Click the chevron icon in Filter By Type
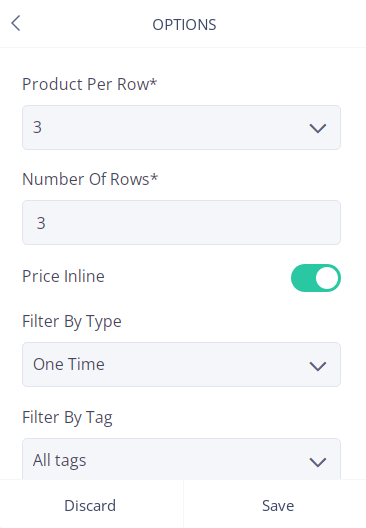The height and width of the screenshot is (528, 366). pos(318,366)
